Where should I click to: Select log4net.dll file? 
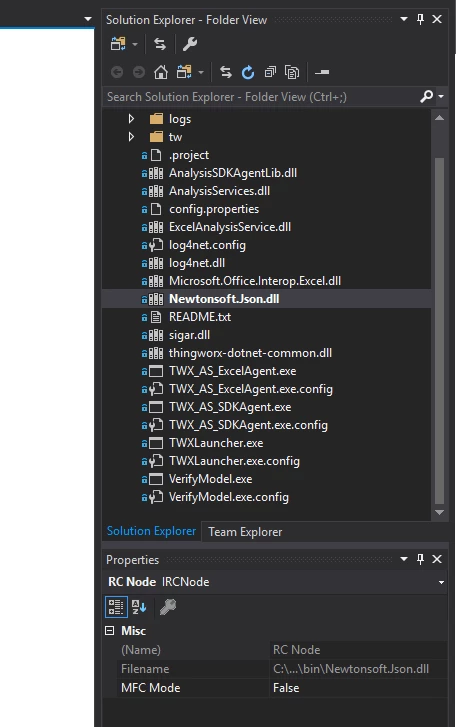pyautogui.click(x=197, y=263)
